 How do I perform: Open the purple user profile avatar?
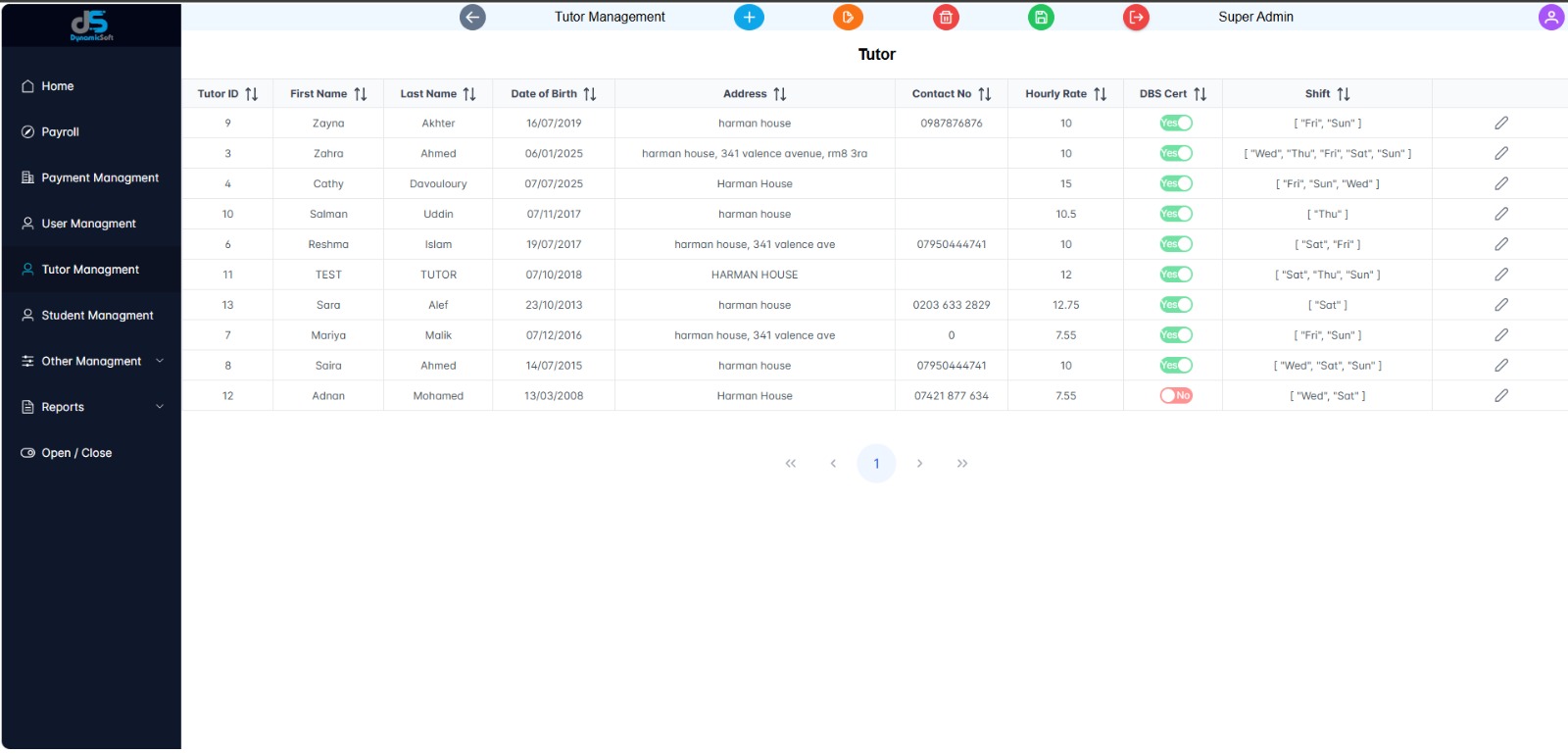pos(1550,17)
